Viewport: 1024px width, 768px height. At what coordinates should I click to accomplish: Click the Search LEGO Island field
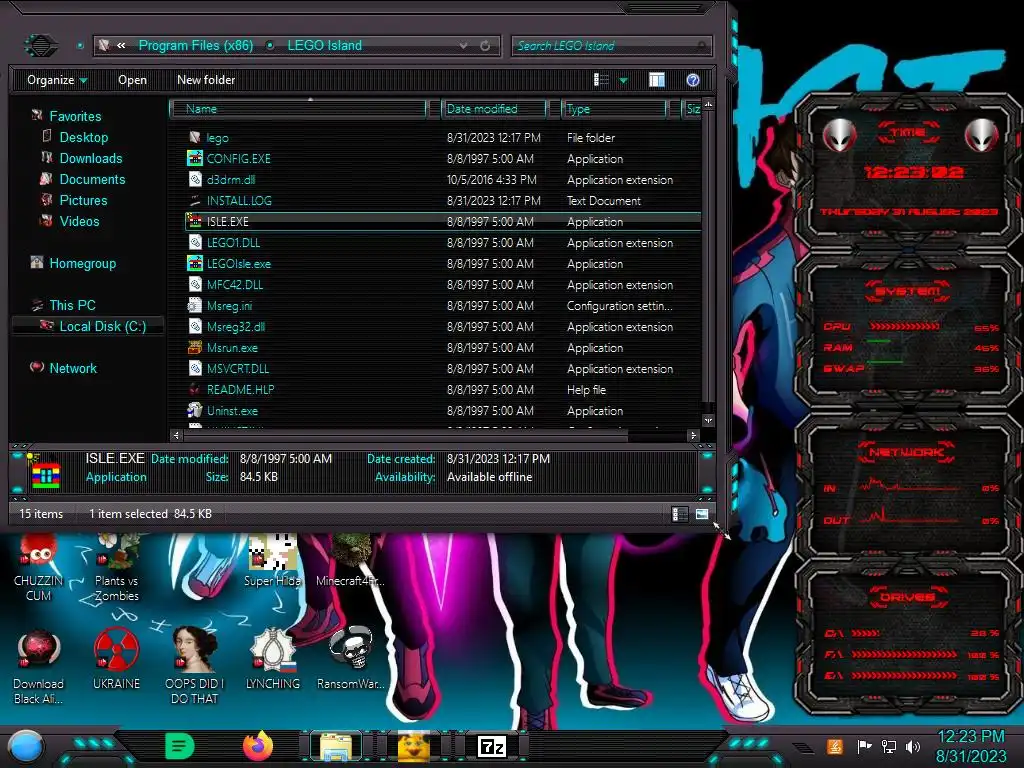click(x=611, y=46)
